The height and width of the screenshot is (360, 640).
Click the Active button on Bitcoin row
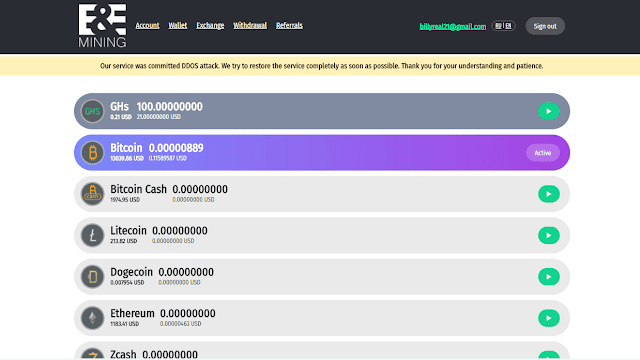point(543,153)
